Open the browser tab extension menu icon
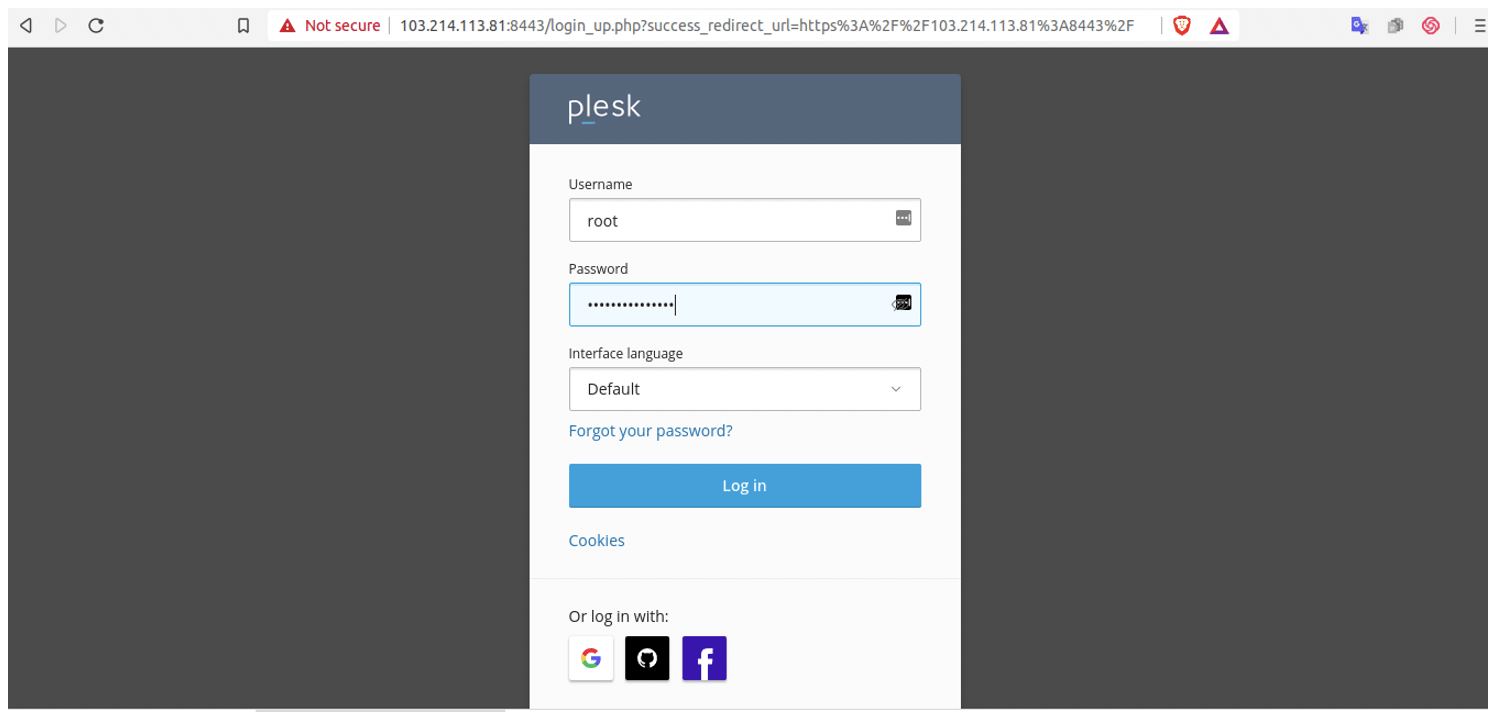This screenshot has width=1498, height=716. click(1394, 25)
